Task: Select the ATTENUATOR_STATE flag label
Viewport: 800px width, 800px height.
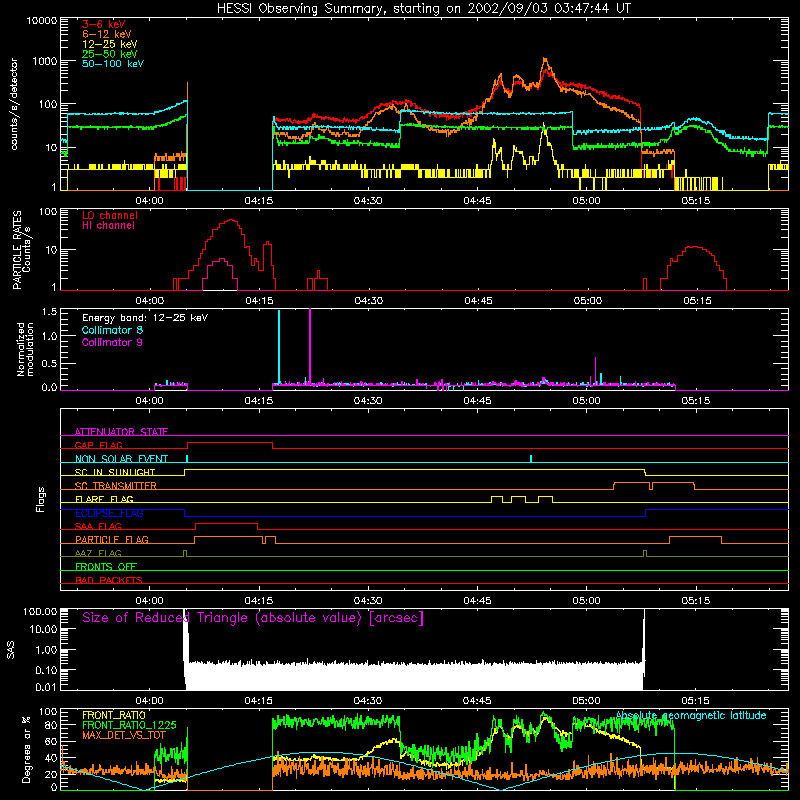Action: (121, 432)
